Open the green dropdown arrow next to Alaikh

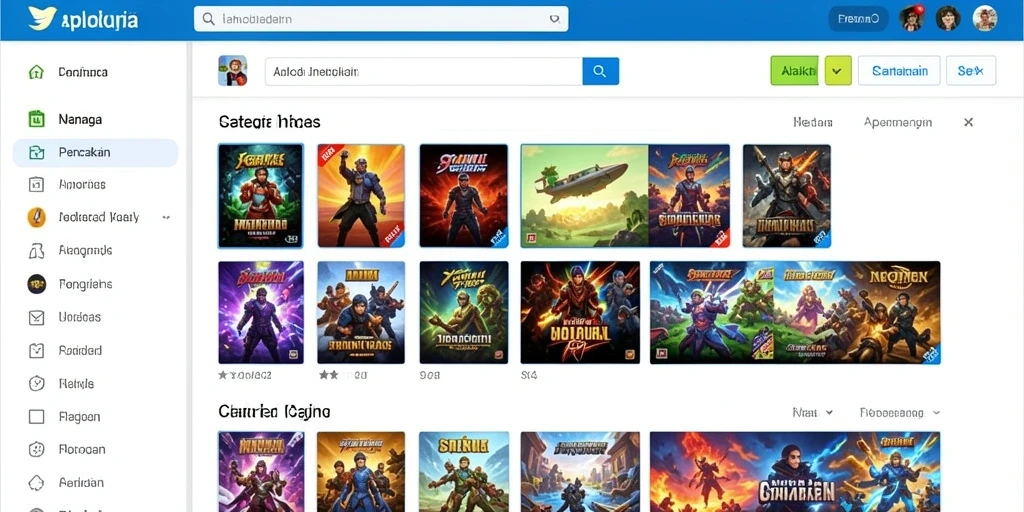pyautogui.click(x=839, y=71)
